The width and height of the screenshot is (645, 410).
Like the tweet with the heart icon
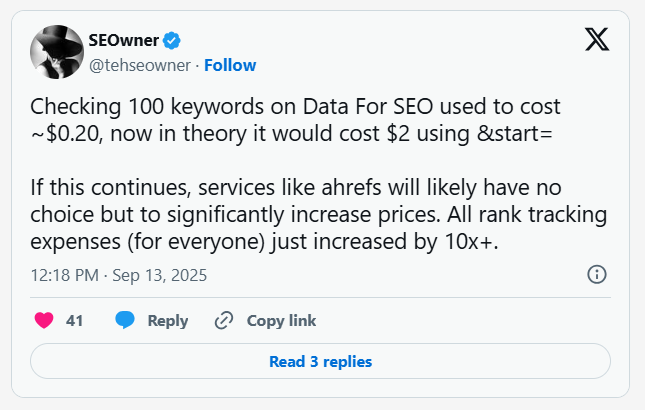click(x=44, y=321)
